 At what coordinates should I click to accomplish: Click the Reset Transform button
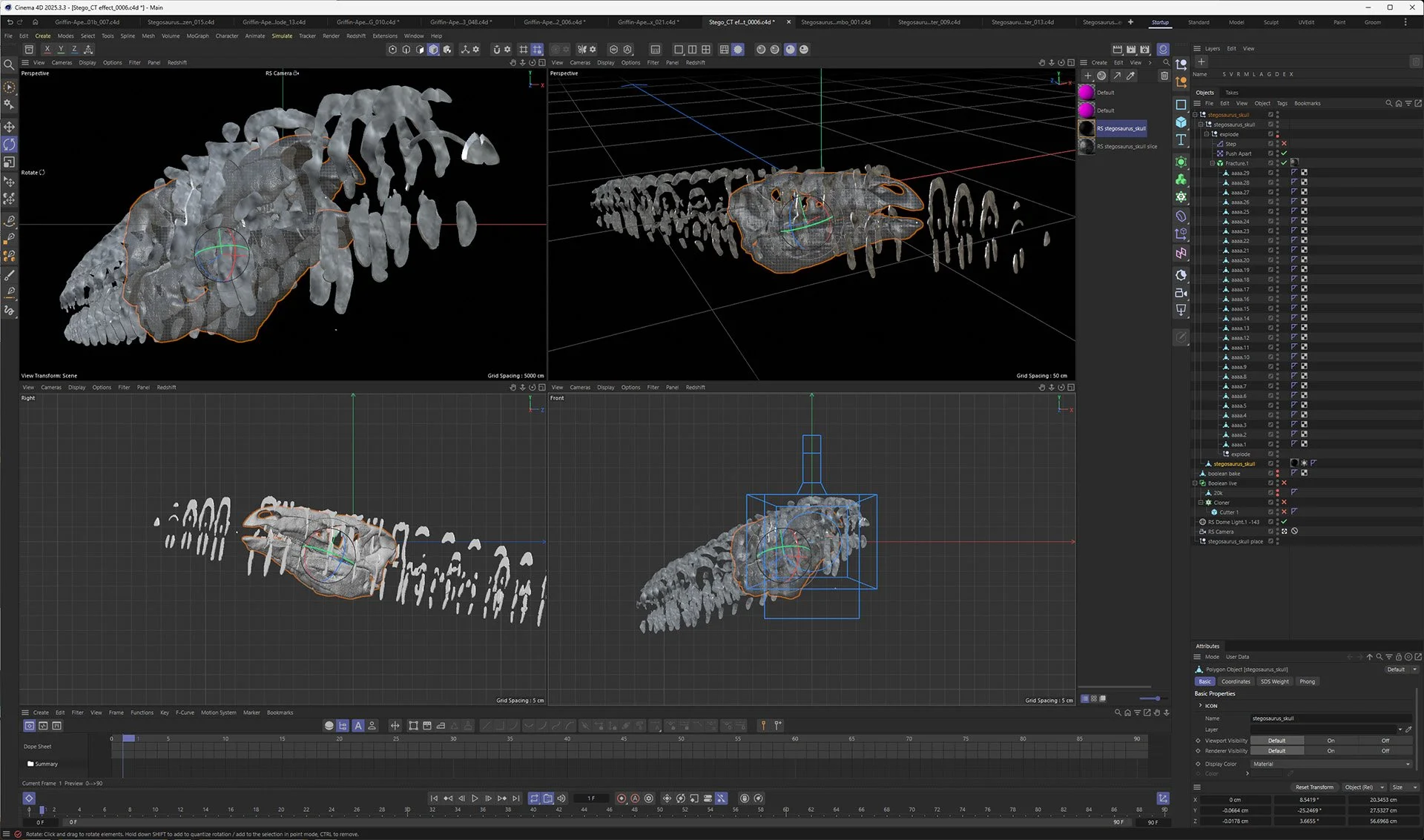pyautogui.click(x=1314, y=787)
